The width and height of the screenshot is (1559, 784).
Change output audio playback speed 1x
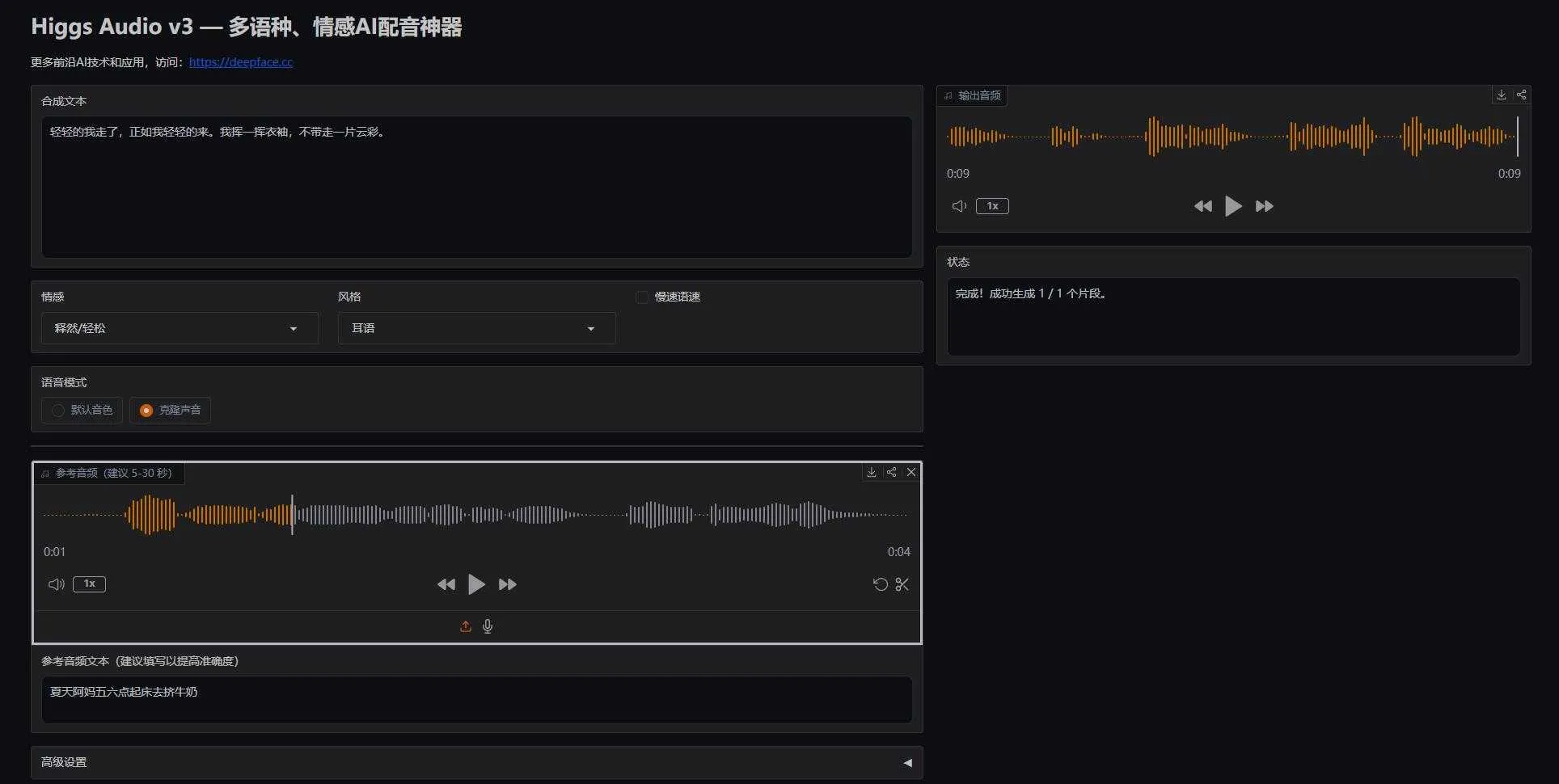tap(992, 206)
